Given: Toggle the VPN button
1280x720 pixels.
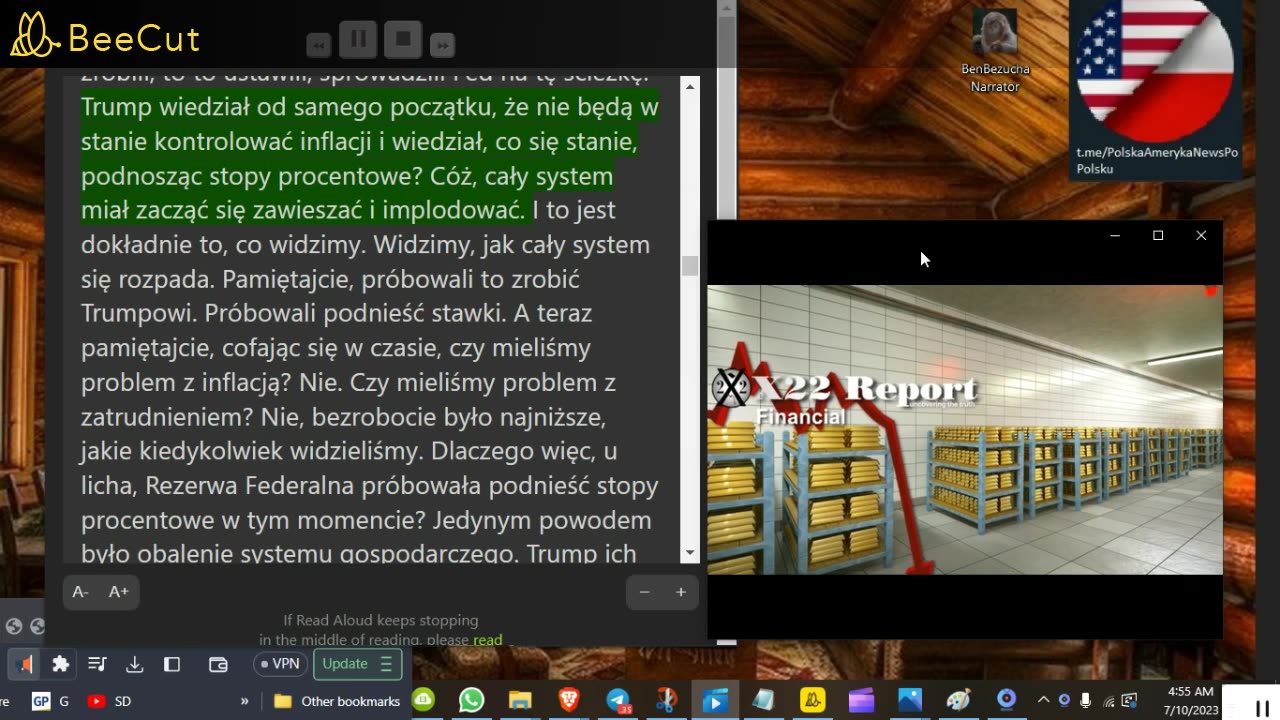Looking at the screenshot, I should coord(280,664).
